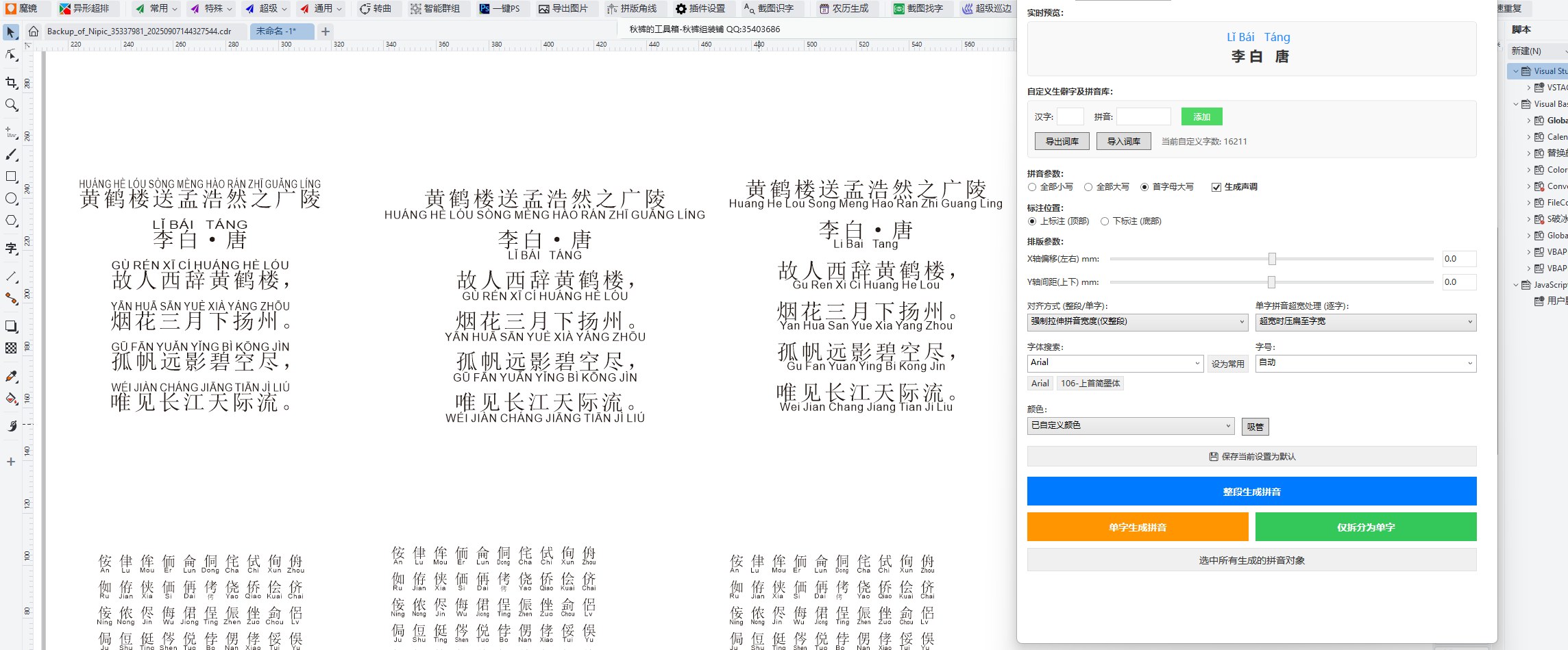Click the 导出图片 export image tool

click(x=563, y=8)
